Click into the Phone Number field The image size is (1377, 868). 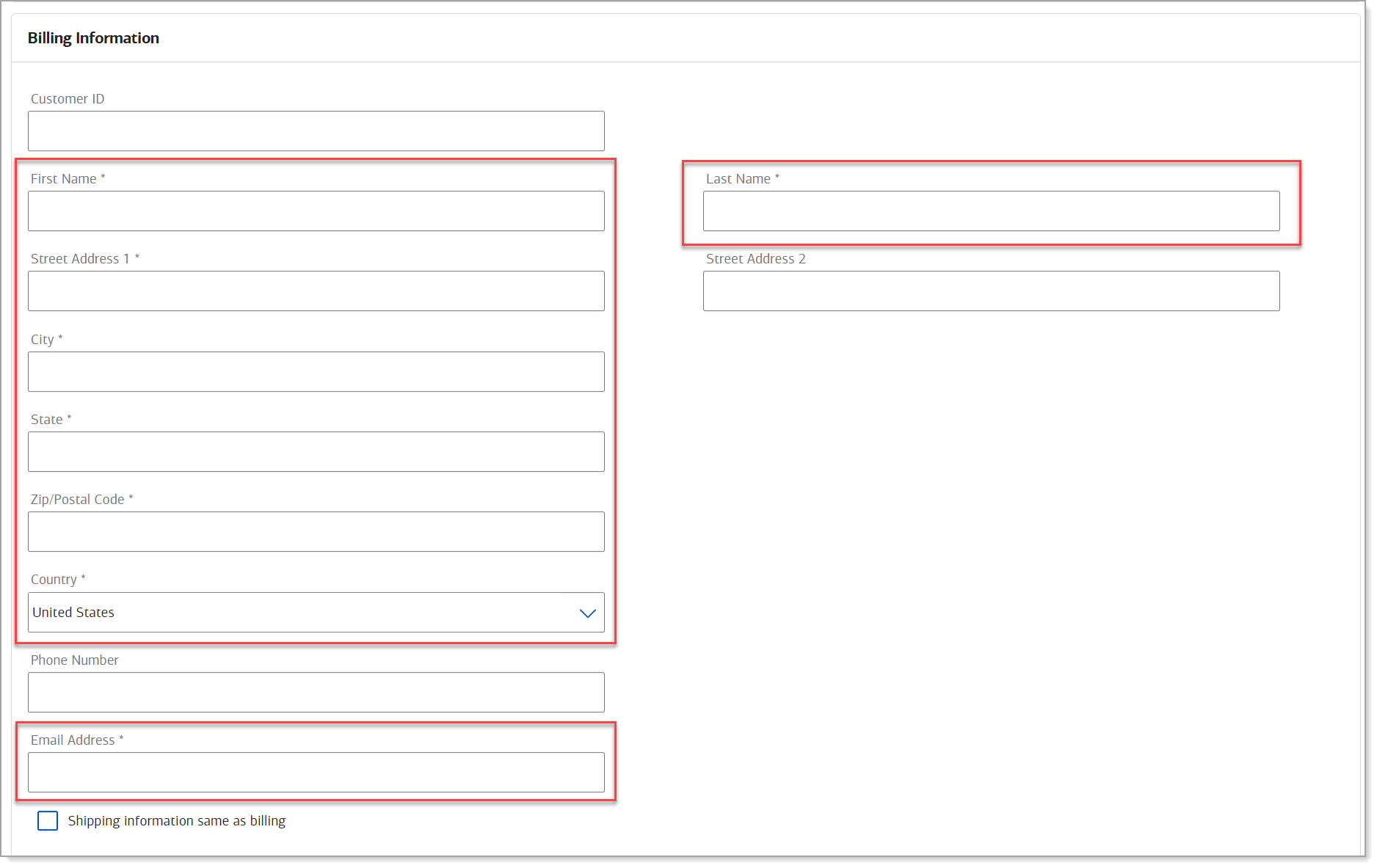tap(316, 692)
